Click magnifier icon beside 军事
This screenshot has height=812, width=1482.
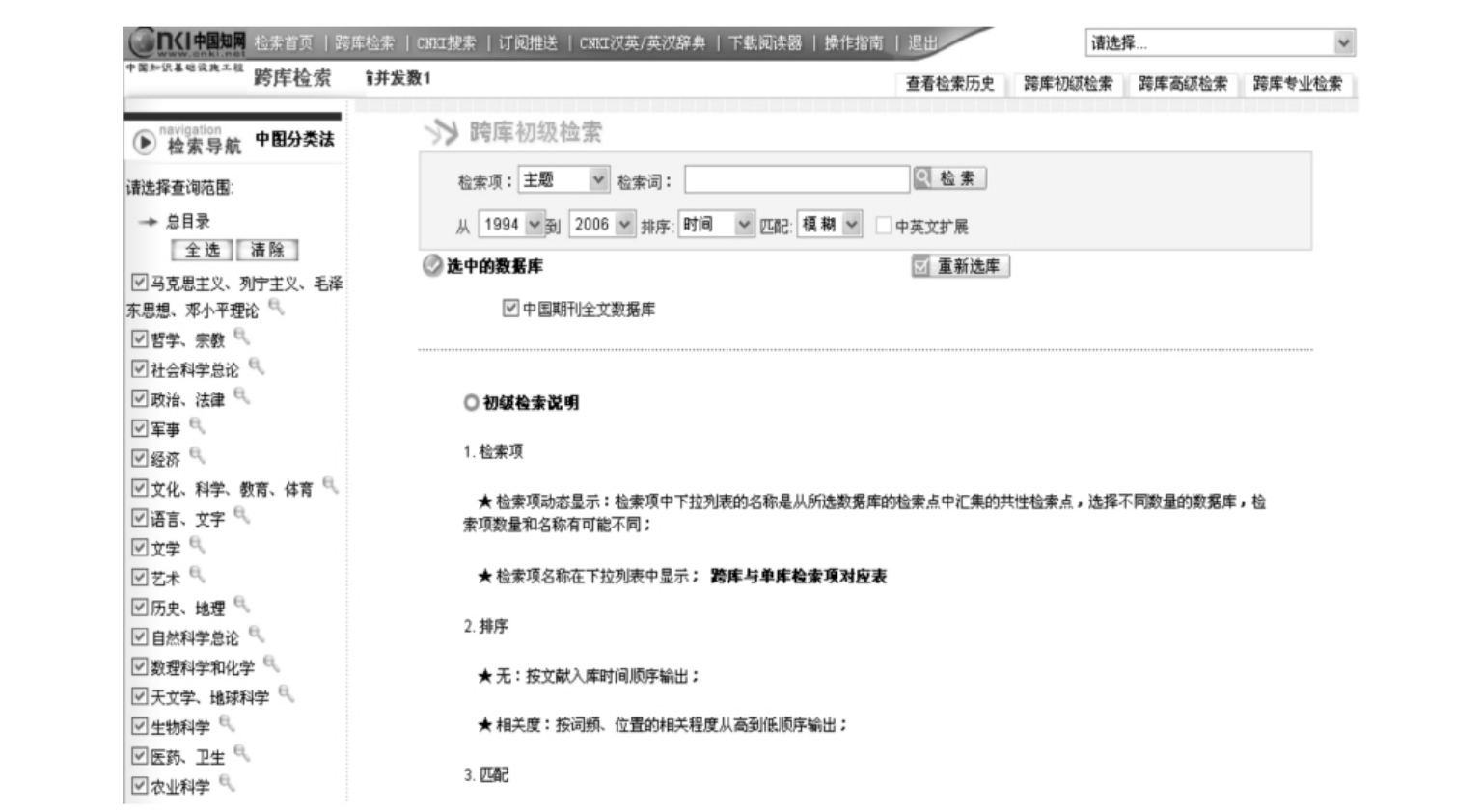pos(198,426)
